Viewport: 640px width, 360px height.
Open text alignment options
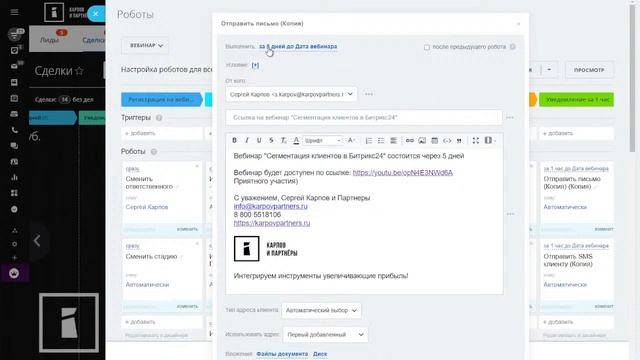click(x=393, y=140)
